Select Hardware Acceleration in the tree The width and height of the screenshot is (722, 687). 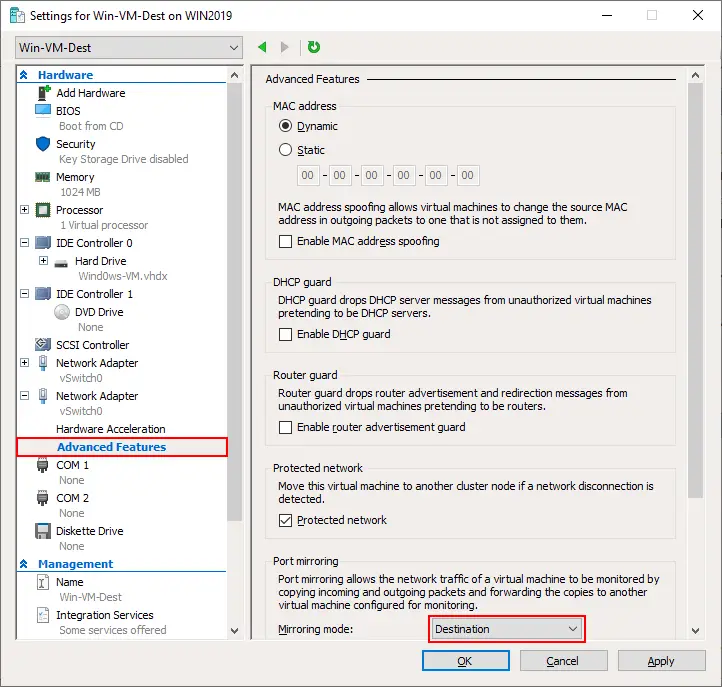[x=111, y=429]
